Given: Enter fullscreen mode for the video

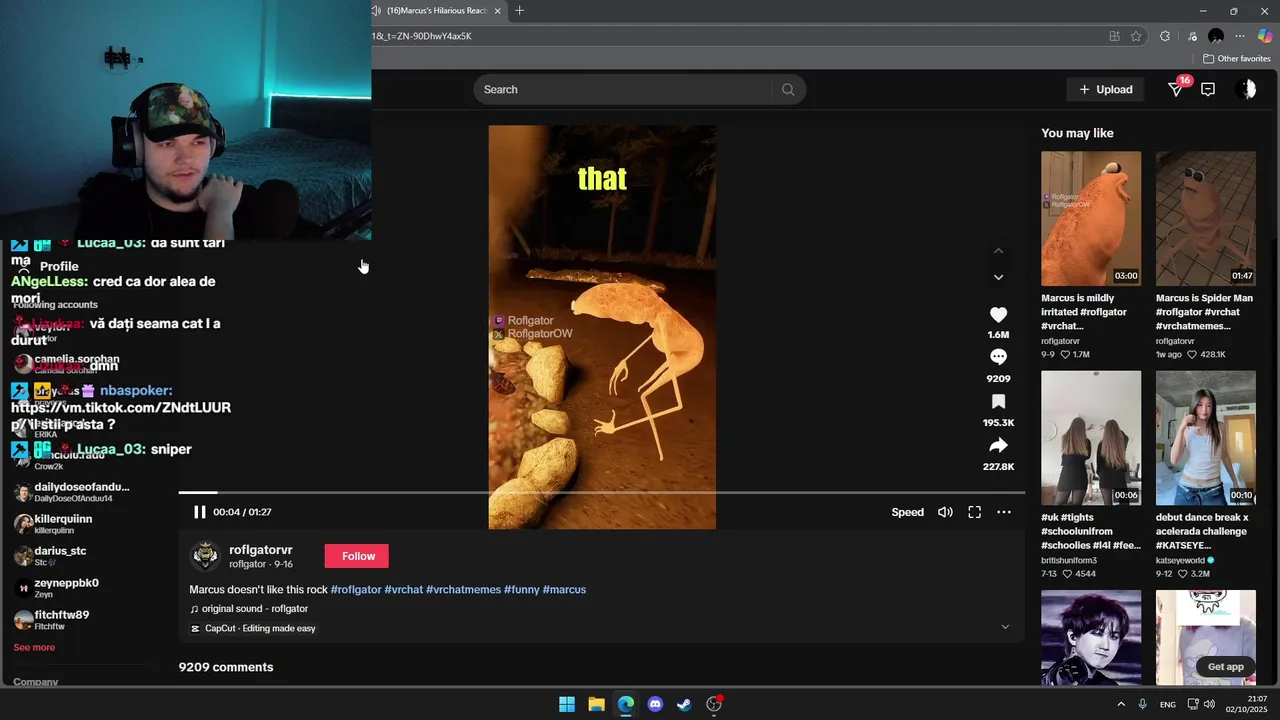Looking at the screenshot, I should click(974, 512).
